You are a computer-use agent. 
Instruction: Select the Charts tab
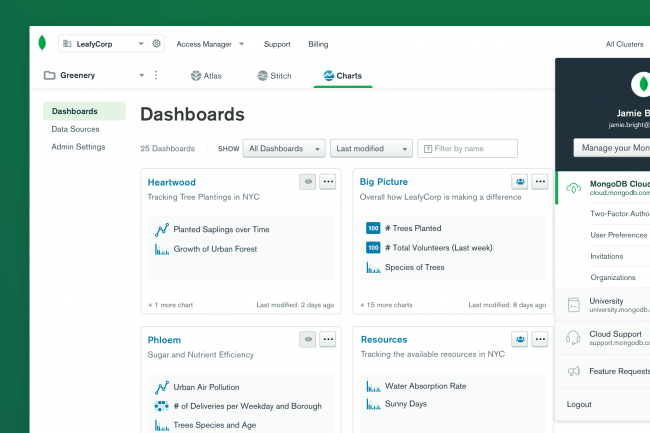pyautogui.click(x=343, y=76)
